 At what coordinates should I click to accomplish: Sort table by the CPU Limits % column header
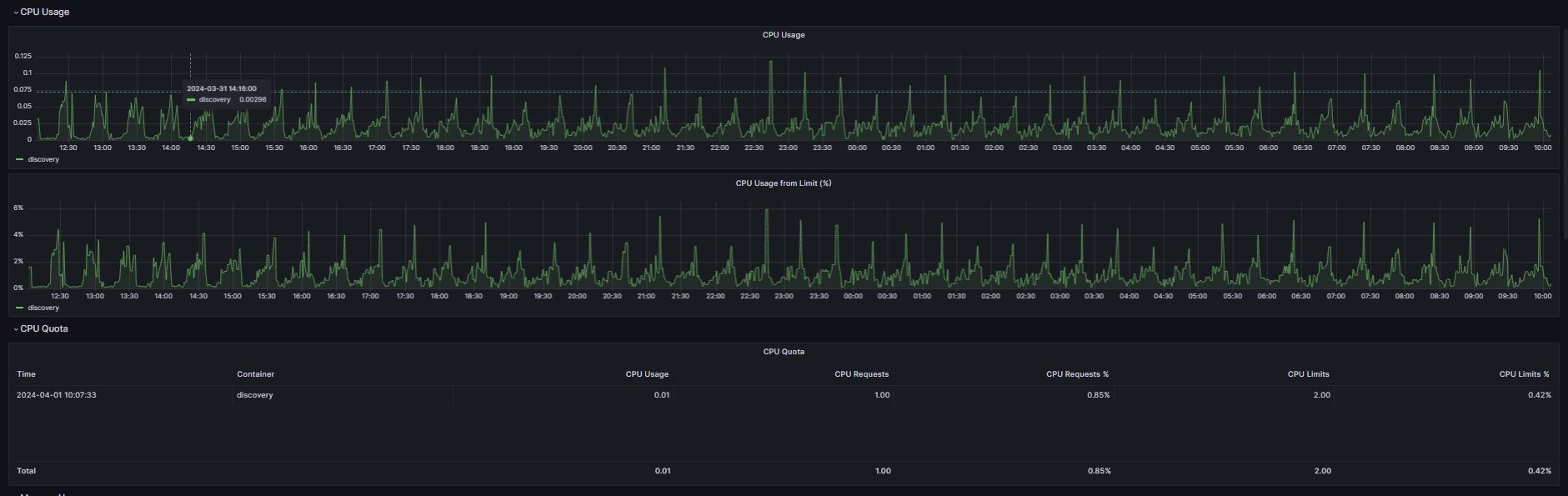pyautogui.click(x=1524, y=374)
